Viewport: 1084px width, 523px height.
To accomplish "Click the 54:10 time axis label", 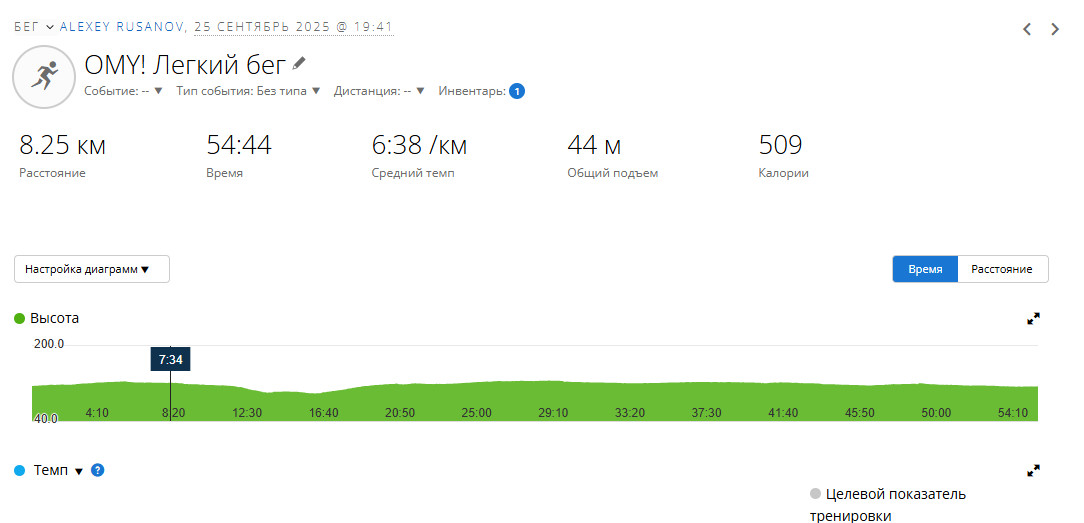I will click(1013, 413).
